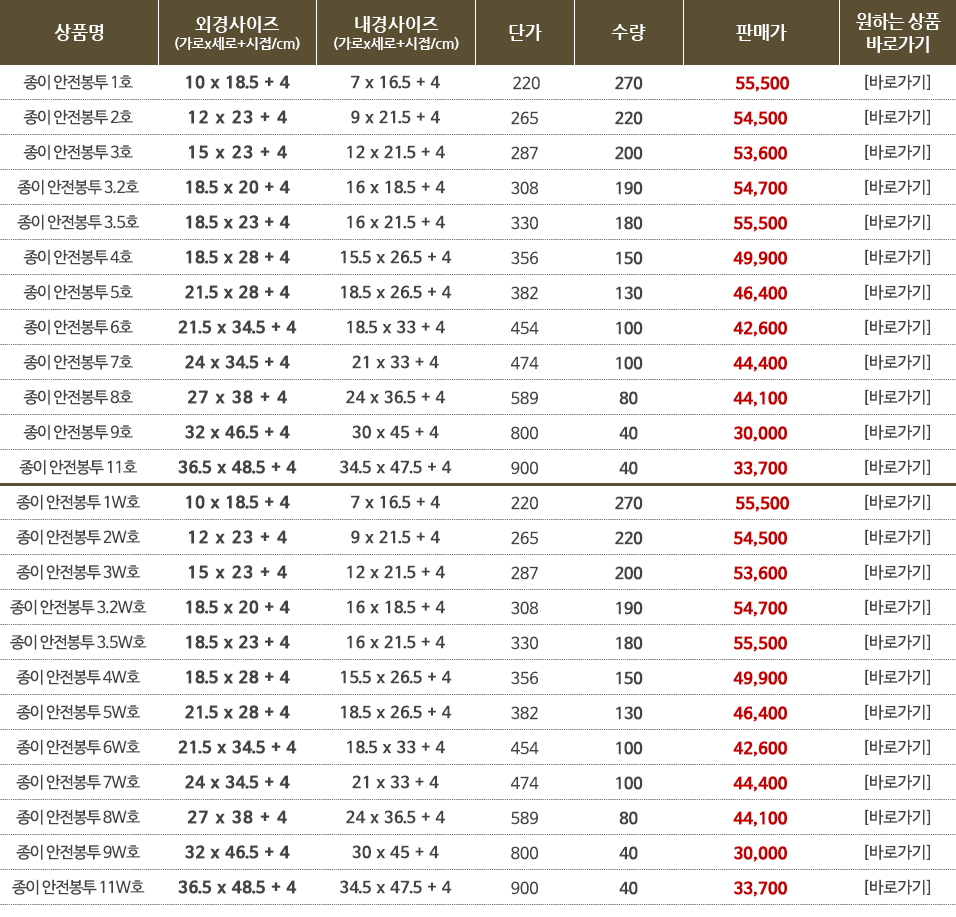Follow [바로가기] in the 종이 안전봉투 3.2W호 row
Image resolution: width=956 pixels, height=917 pixels.
897,607
